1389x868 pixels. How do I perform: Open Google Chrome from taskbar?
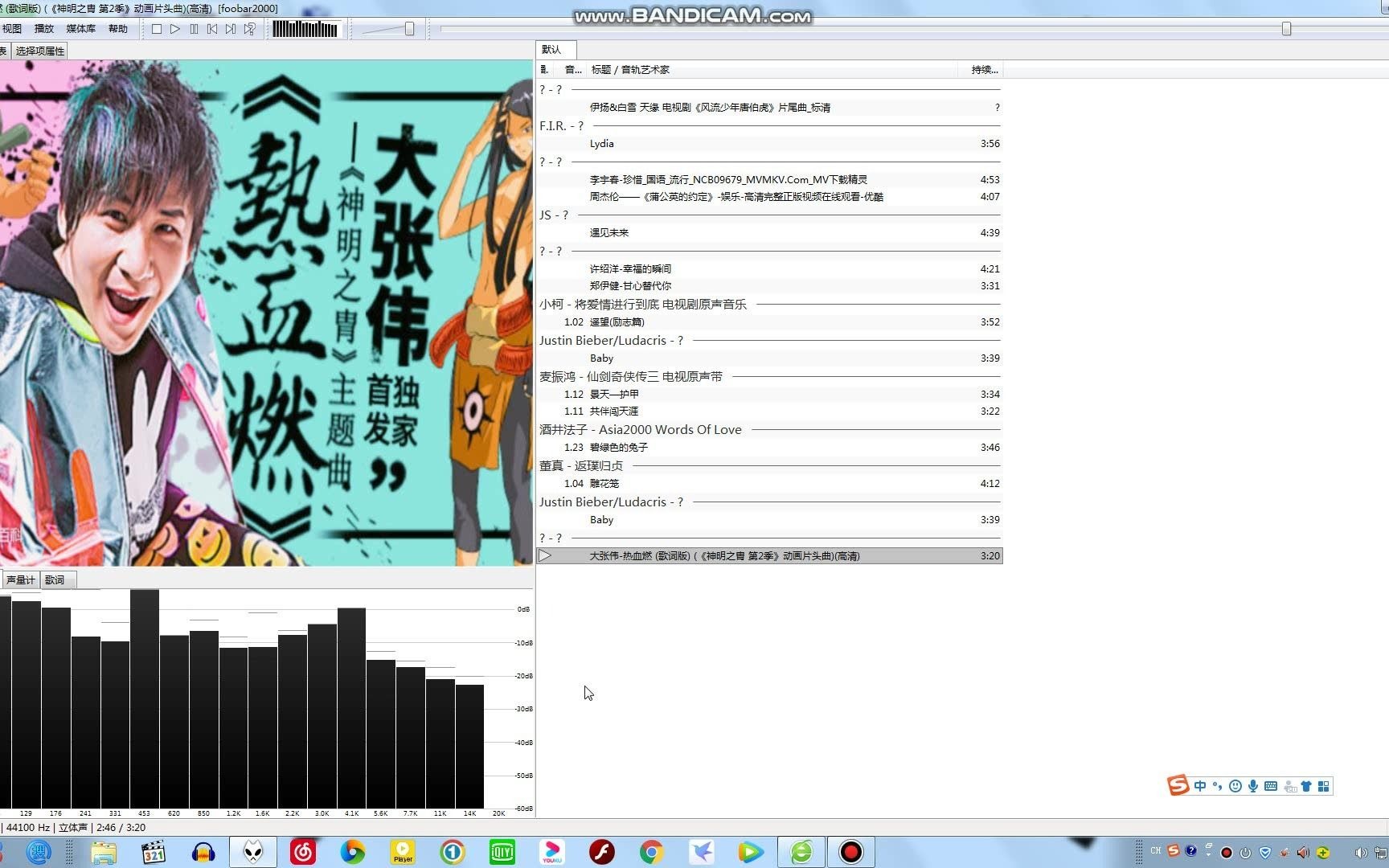[652, 852]
